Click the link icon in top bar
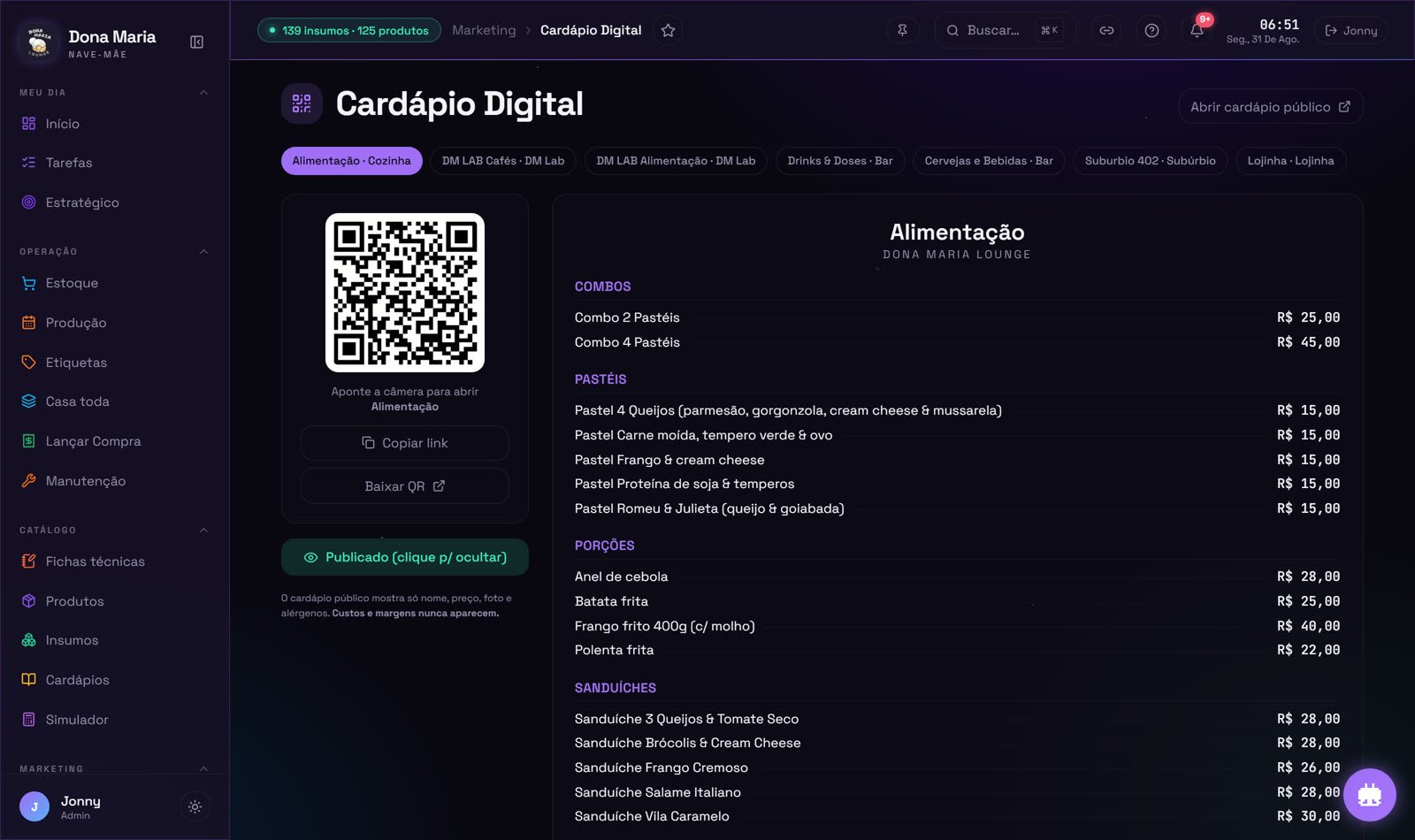 (x=1106, y=30)
